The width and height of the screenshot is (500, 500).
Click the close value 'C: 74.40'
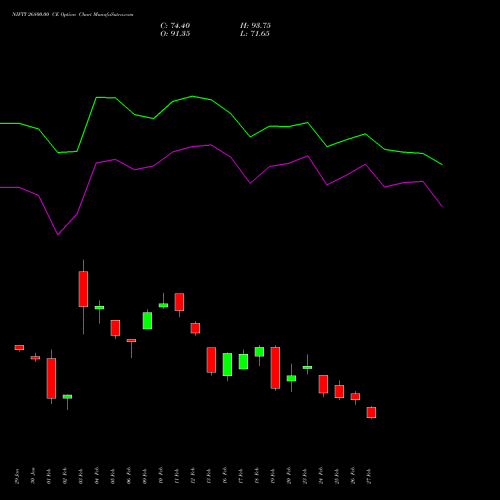point(175,26)
